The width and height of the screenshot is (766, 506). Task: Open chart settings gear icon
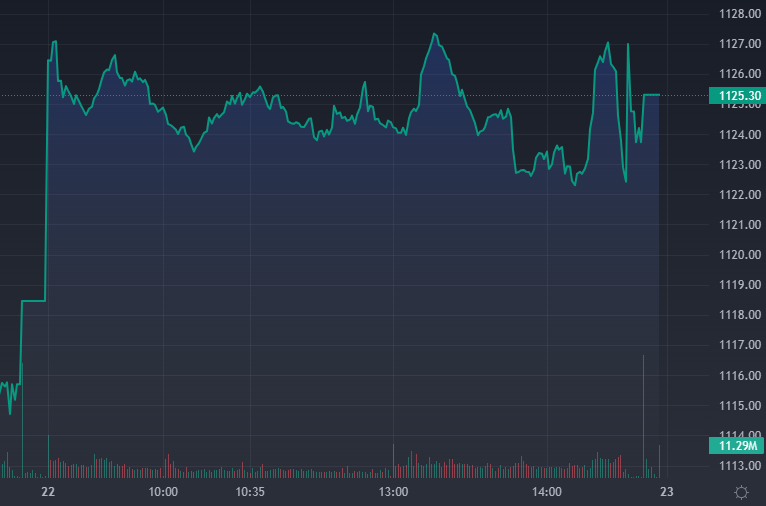(x=741, y=492)
